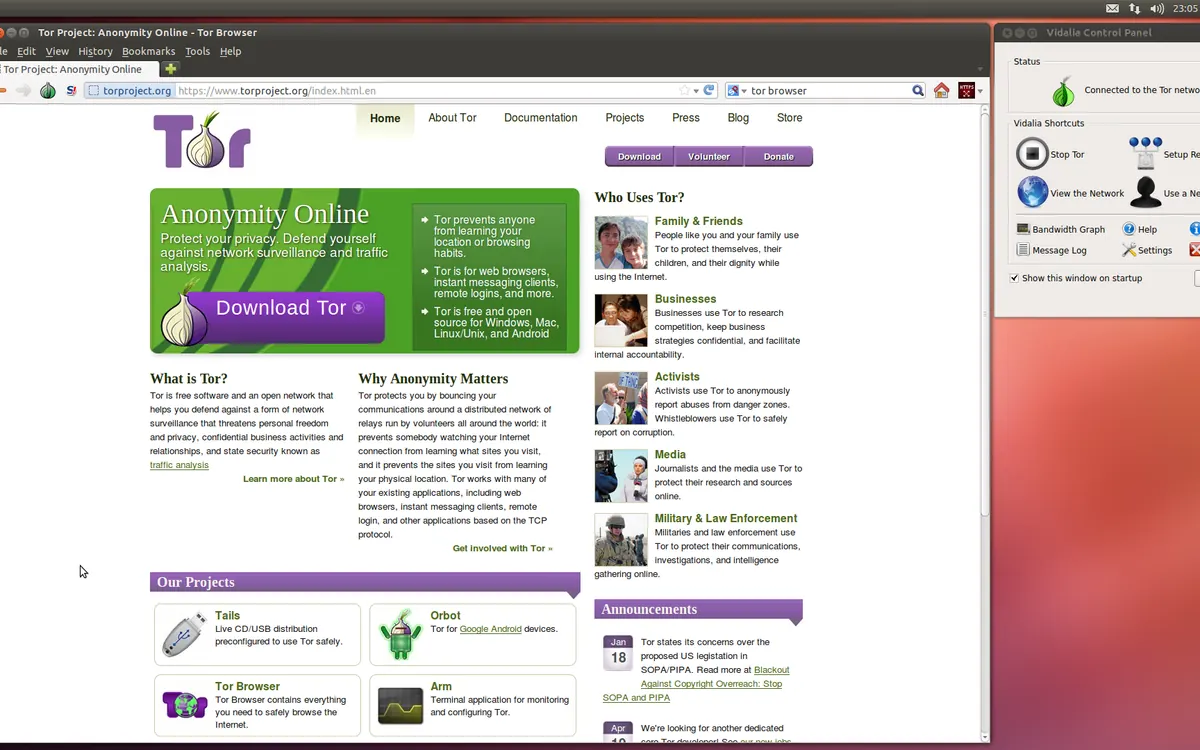
Task: Click Get involved with Tor link
Action: (x=502, y=548)
